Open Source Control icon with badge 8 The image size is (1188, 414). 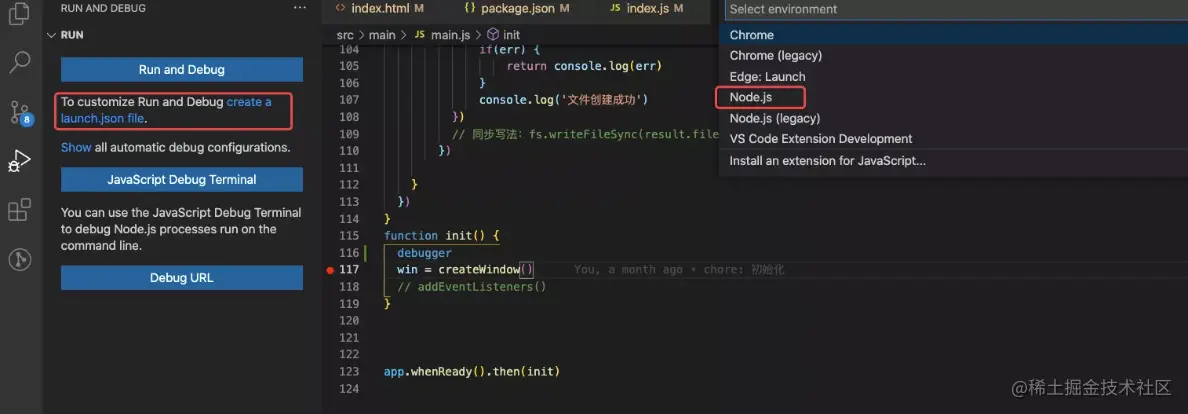coord(20,112)
